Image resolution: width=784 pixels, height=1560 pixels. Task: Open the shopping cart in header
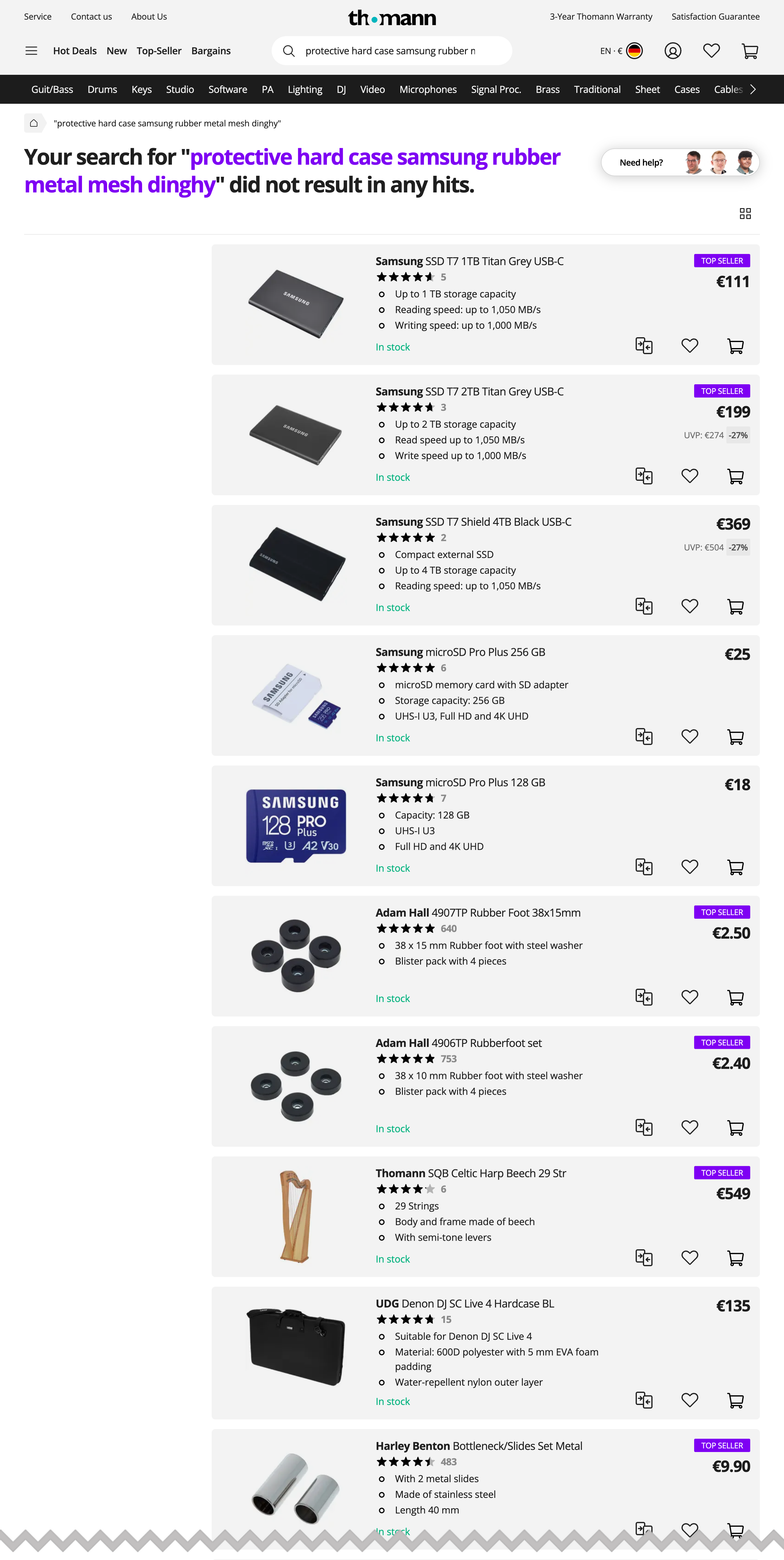tap(750, 51)
